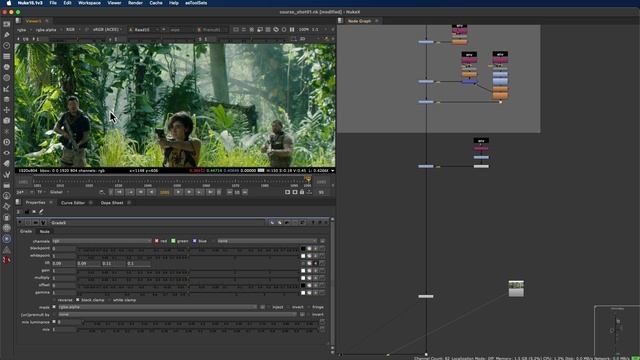Open the Time nodes clock icon
640x360 pixels.
tap(7, 45)
